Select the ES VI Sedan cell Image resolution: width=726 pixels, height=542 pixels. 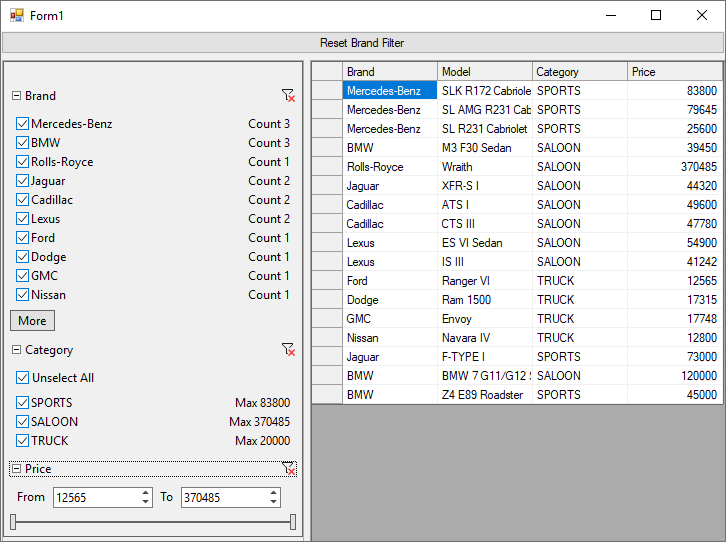point(485,243)
